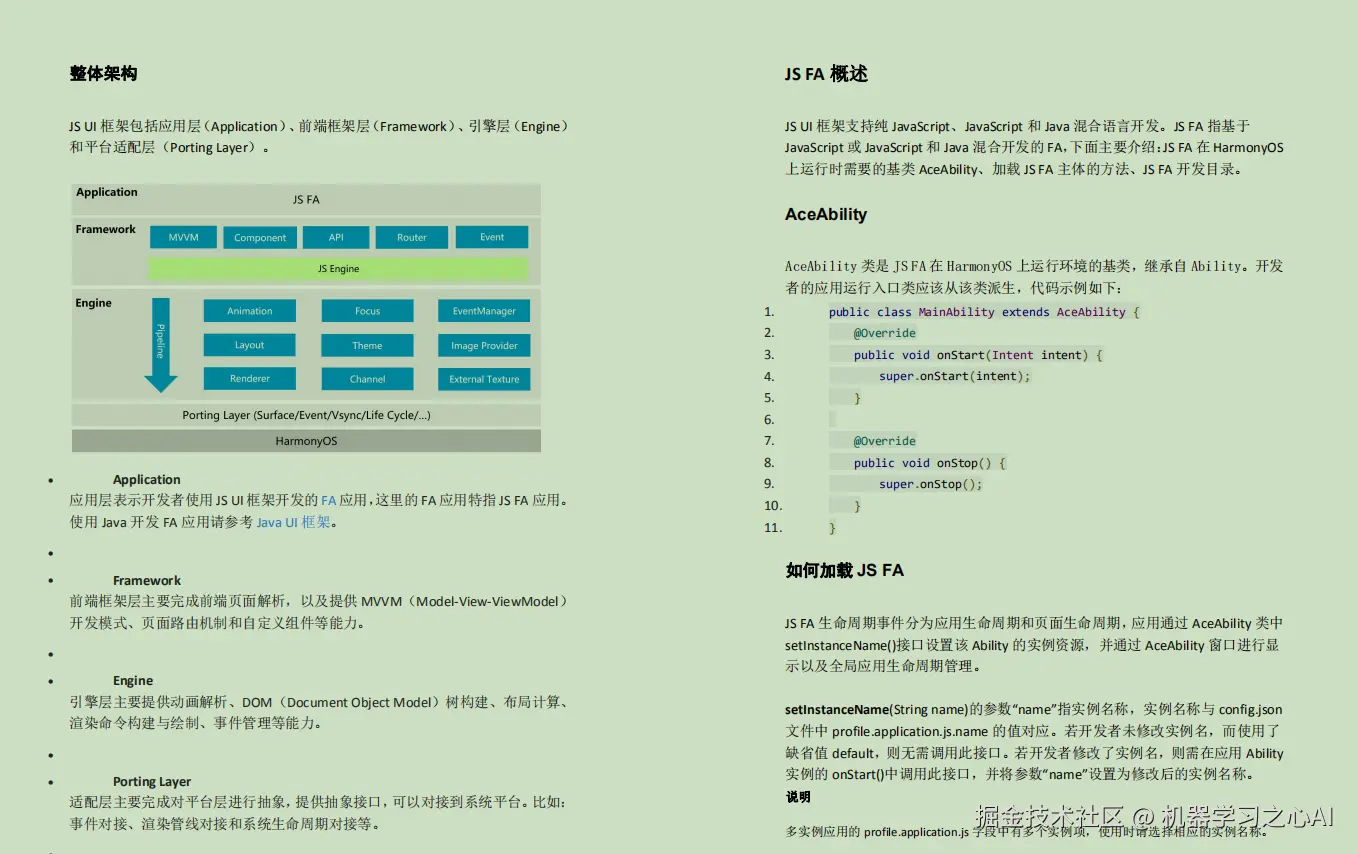
Task: Select the Framework label inside the diagram
Action: 105,229
